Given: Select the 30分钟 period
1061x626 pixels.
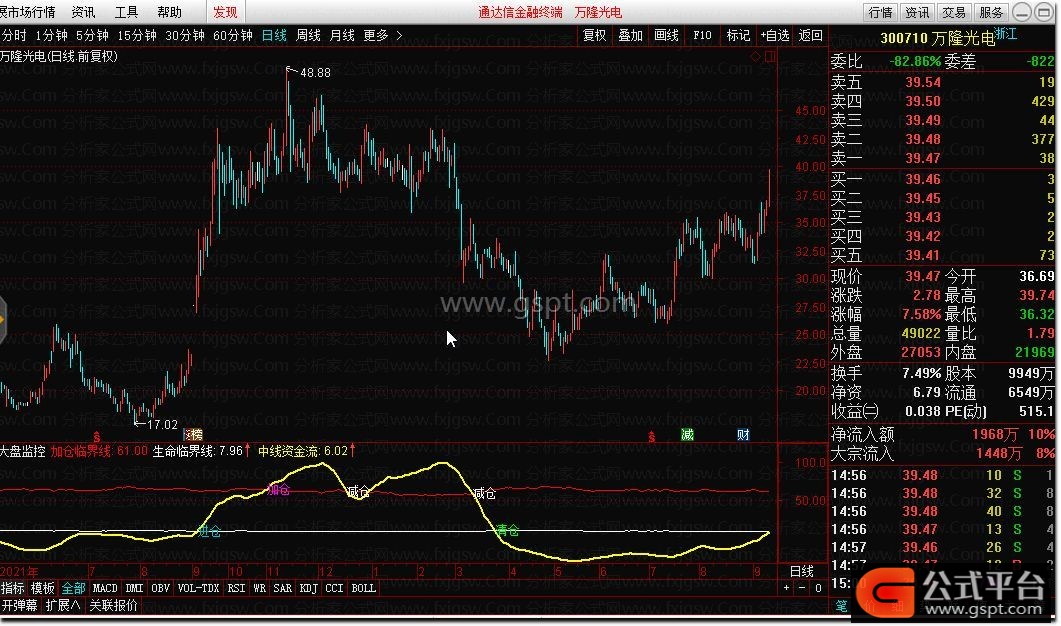Looking at the screenshot, I should pyautogui.click(x=185, y=35).
